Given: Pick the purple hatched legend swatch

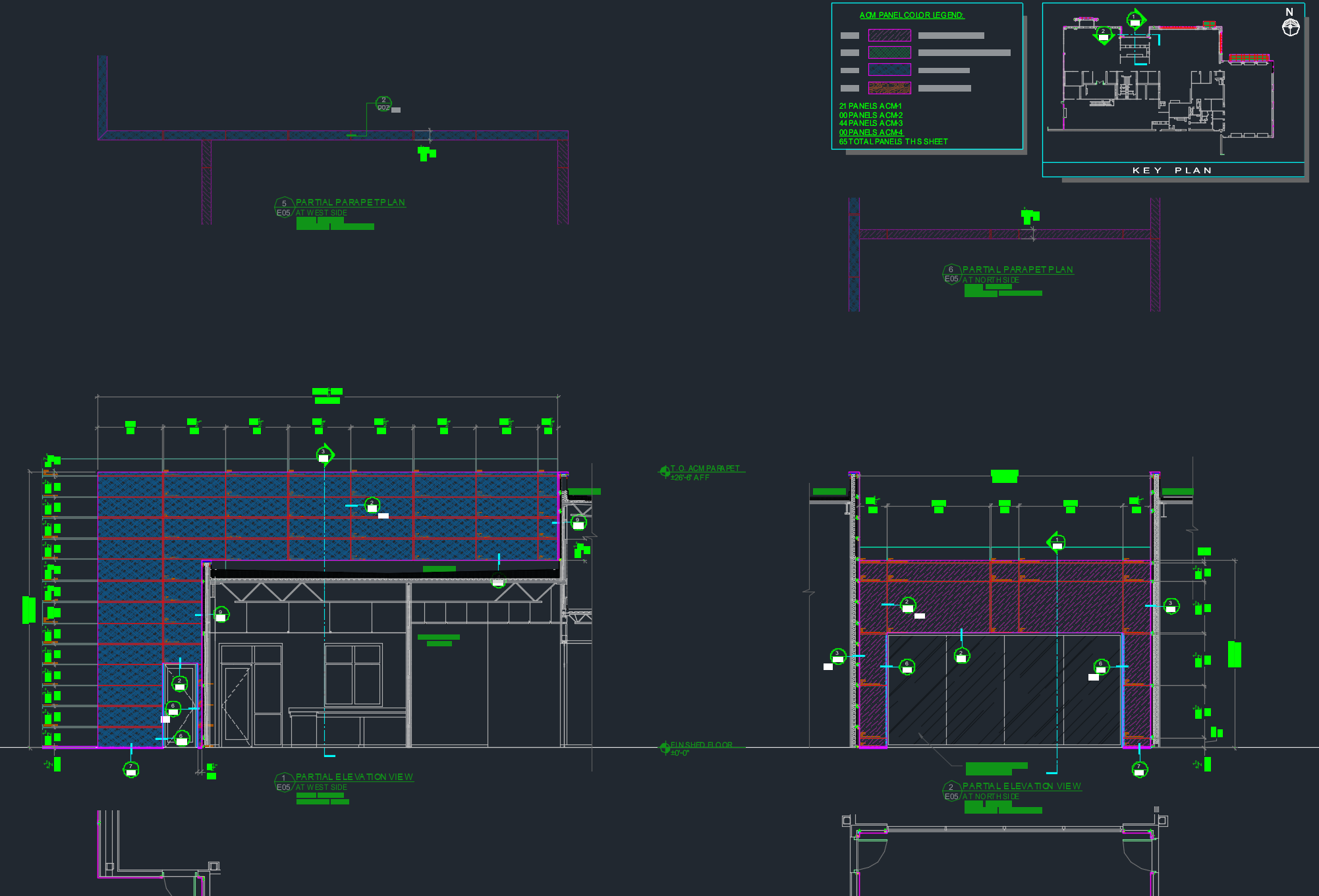Looking at the screenshot, I should click(889, 36).
